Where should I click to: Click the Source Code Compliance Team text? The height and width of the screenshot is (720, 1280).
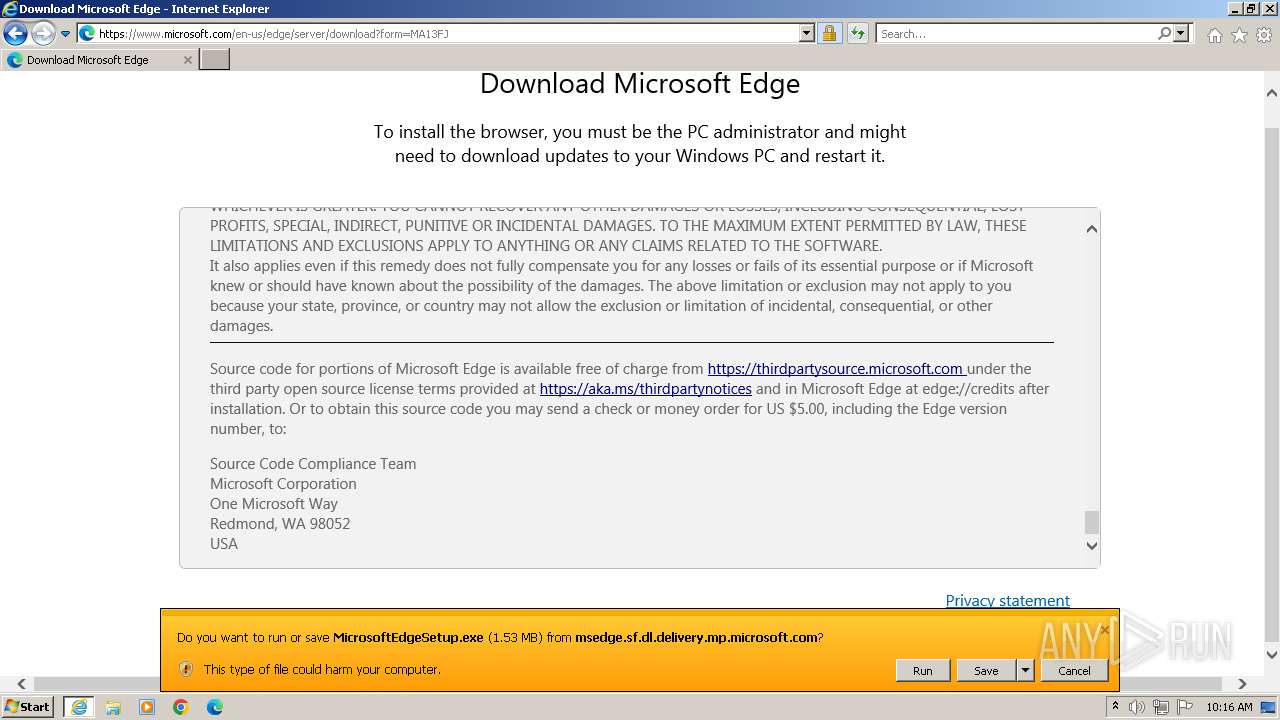313,464
